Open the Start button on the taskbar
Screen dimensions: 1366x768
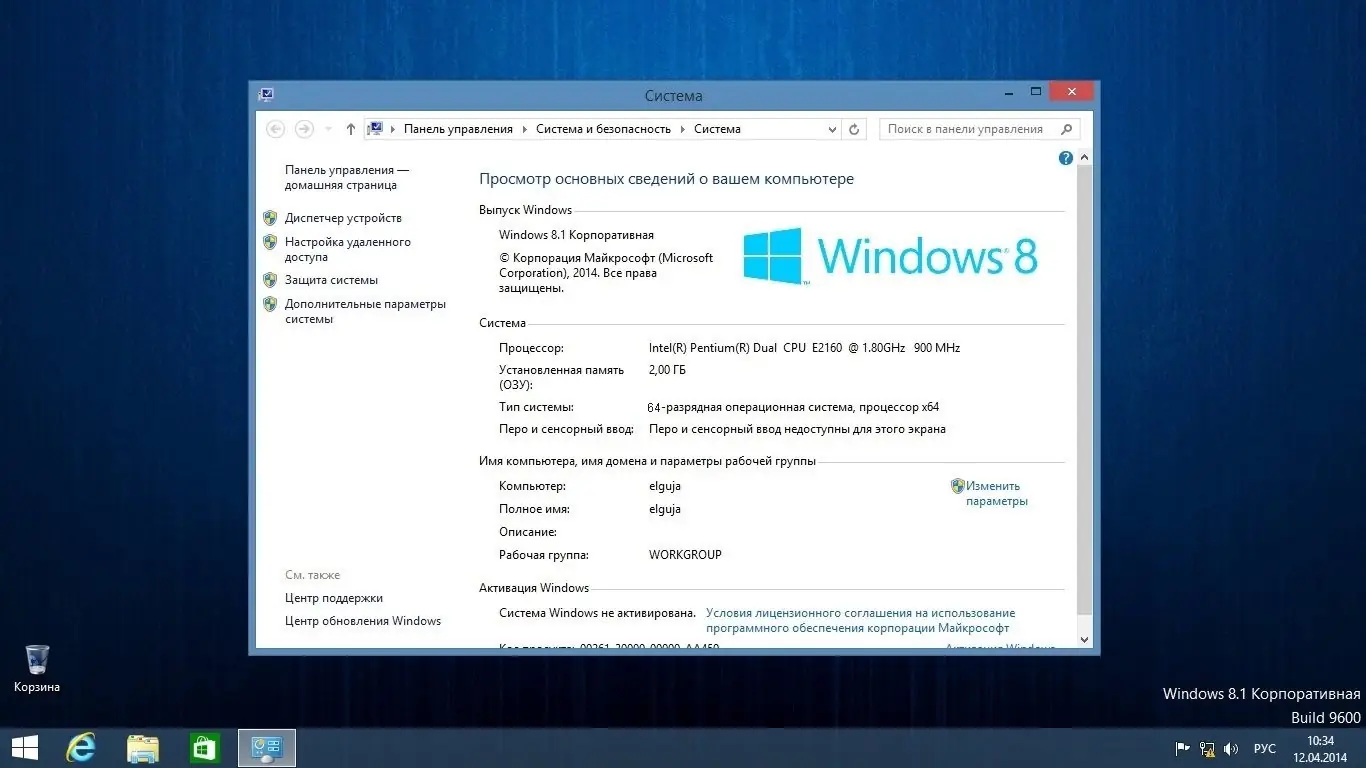coord(24,748)
